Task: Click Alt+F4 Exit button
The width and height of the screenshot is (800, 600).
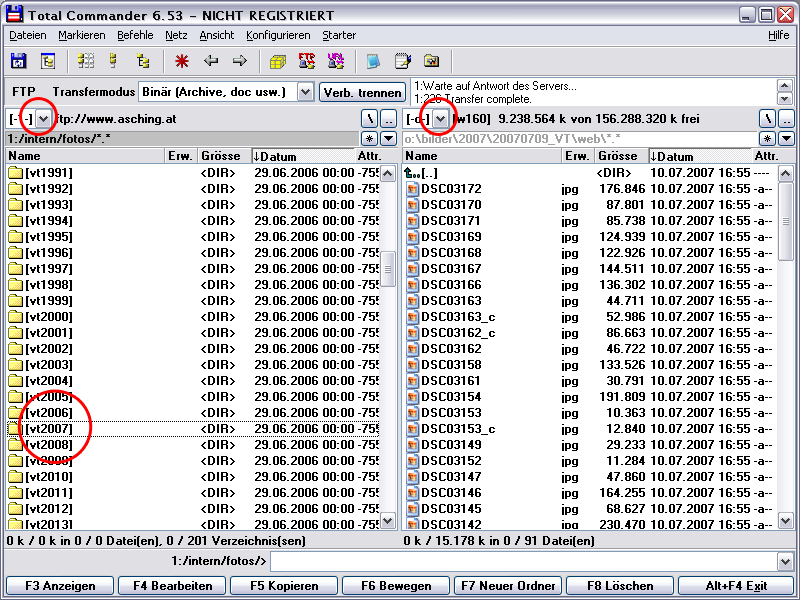Action: [736, 586]
